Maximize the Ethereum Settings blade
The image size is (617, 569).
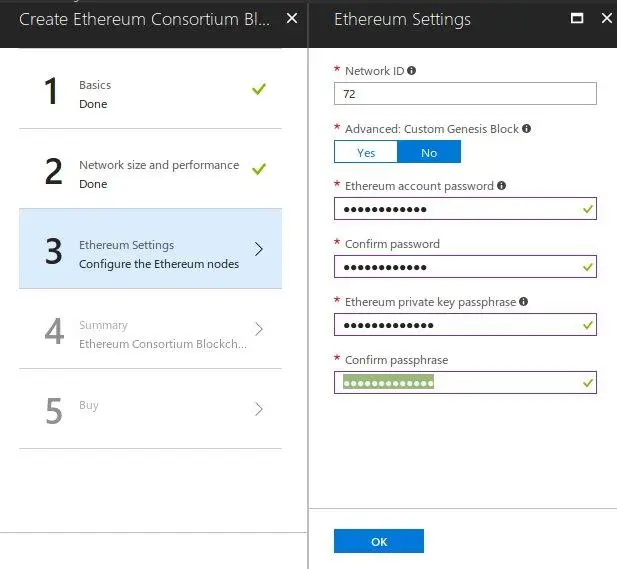click(576, 19)
